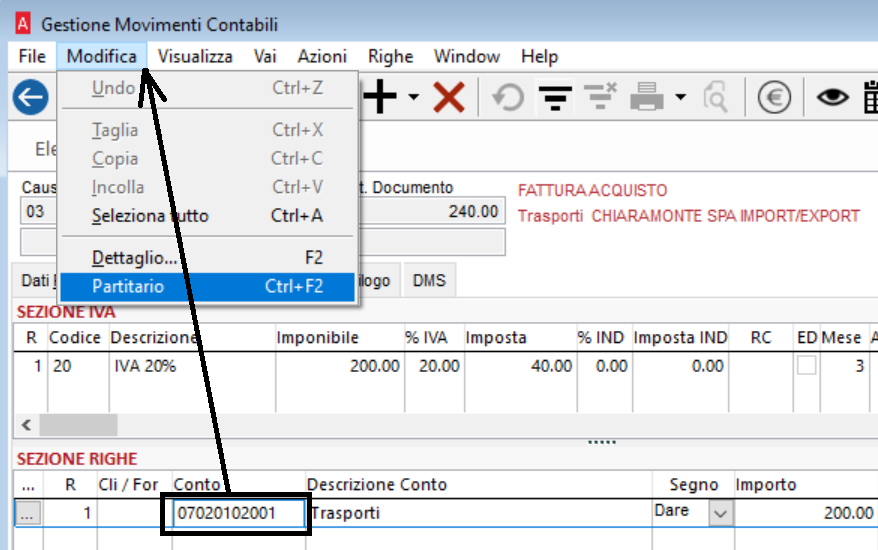878x550 pixels.
Task: Click the IVA grid horizontal scrollbar thumb
Action: click(x=78, y=425)
